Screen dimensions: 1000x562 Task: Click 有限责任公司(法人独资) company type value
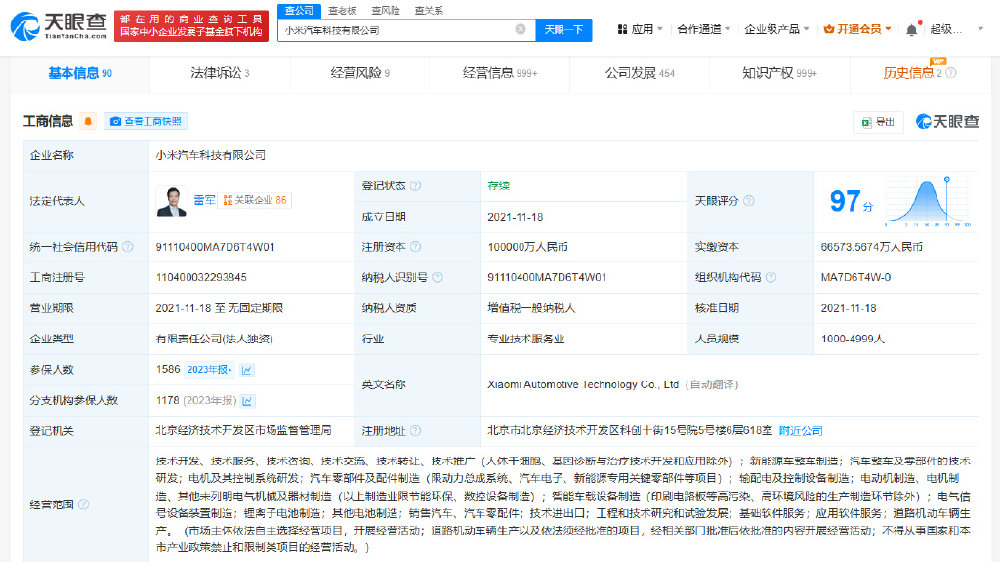[x=214, y=339]
